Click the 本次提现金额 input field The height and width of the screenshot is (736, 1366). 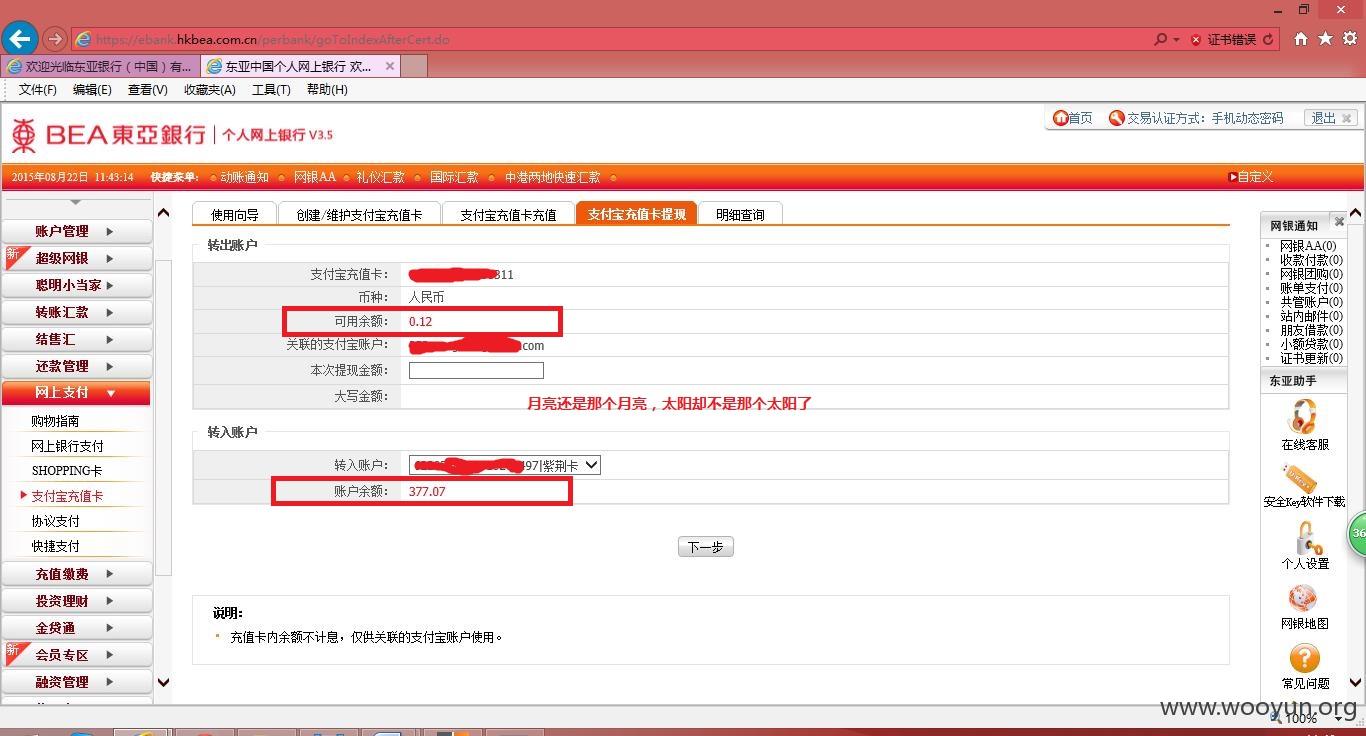click(x=476, y=370)
